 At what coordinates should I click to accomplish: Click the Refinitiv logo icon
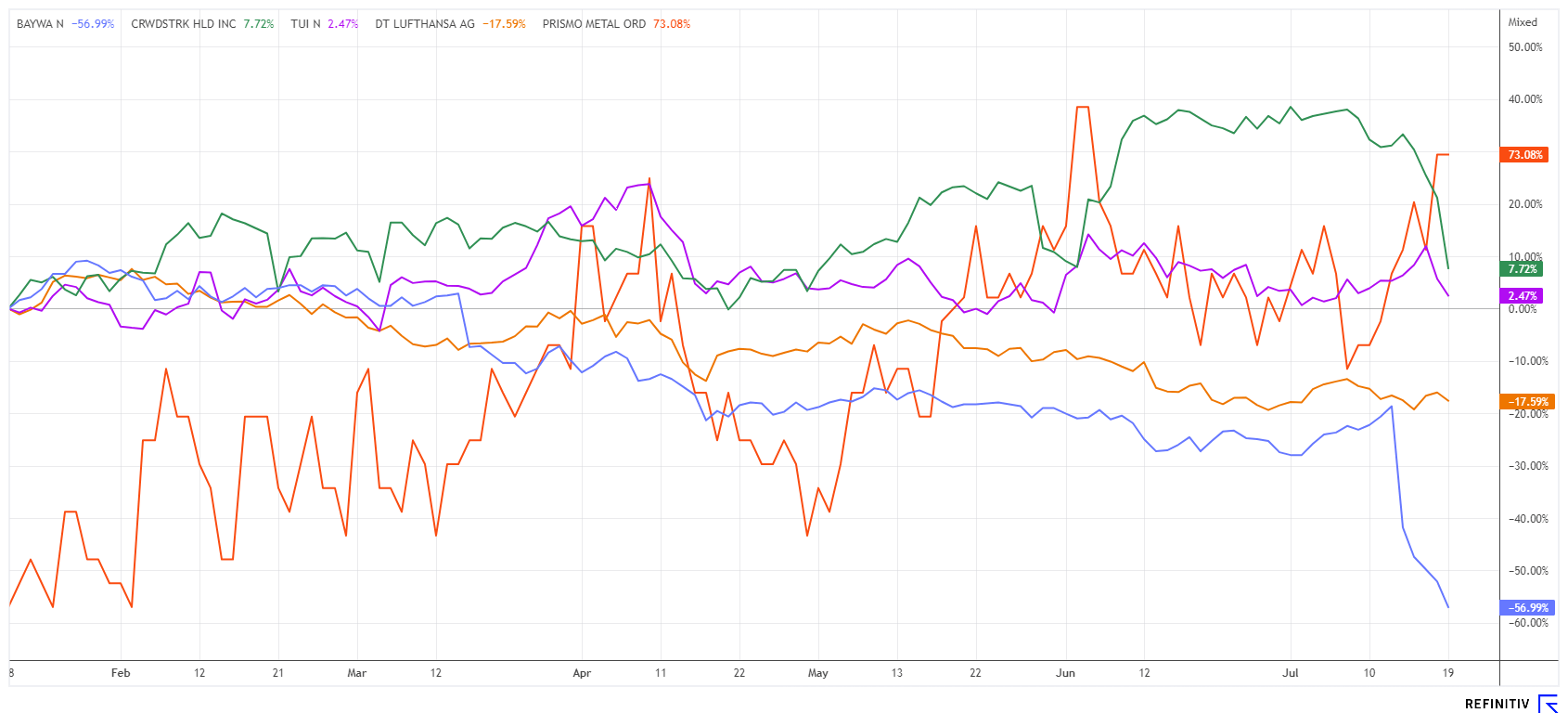tap(1548, 704)
